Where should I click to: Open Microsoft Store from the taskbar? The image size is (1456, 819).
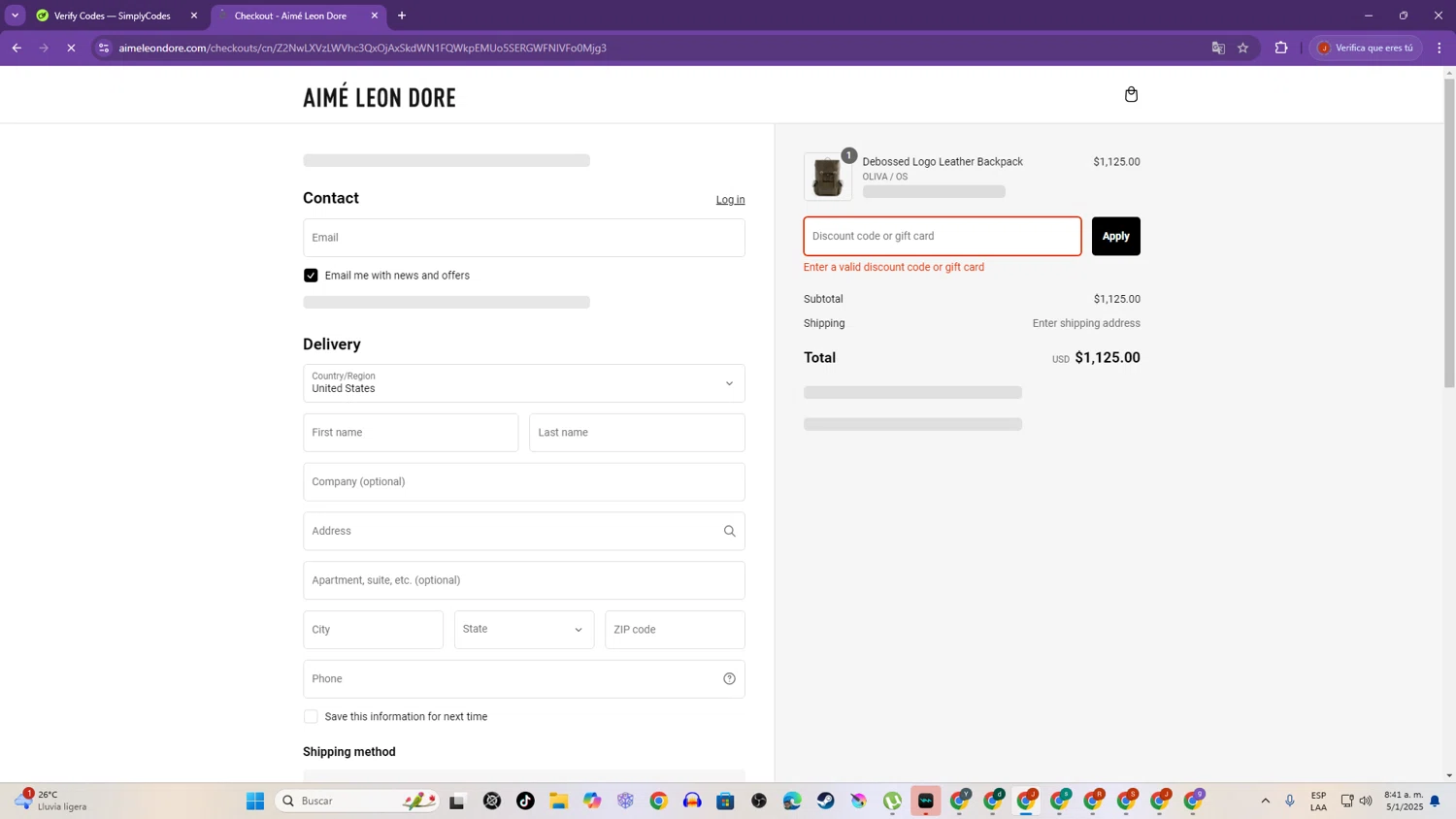(725, 801)
